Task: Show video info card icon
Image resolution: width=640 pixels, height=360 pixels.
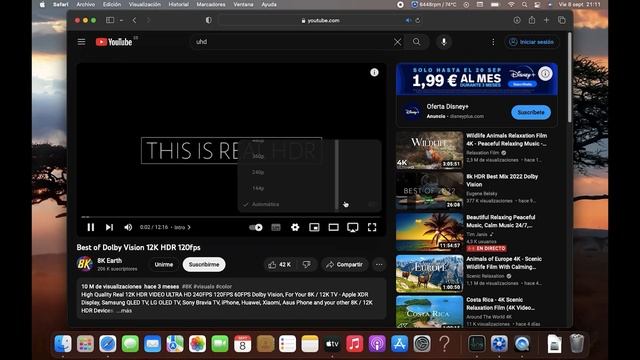Action: click(x=374, y=73)
